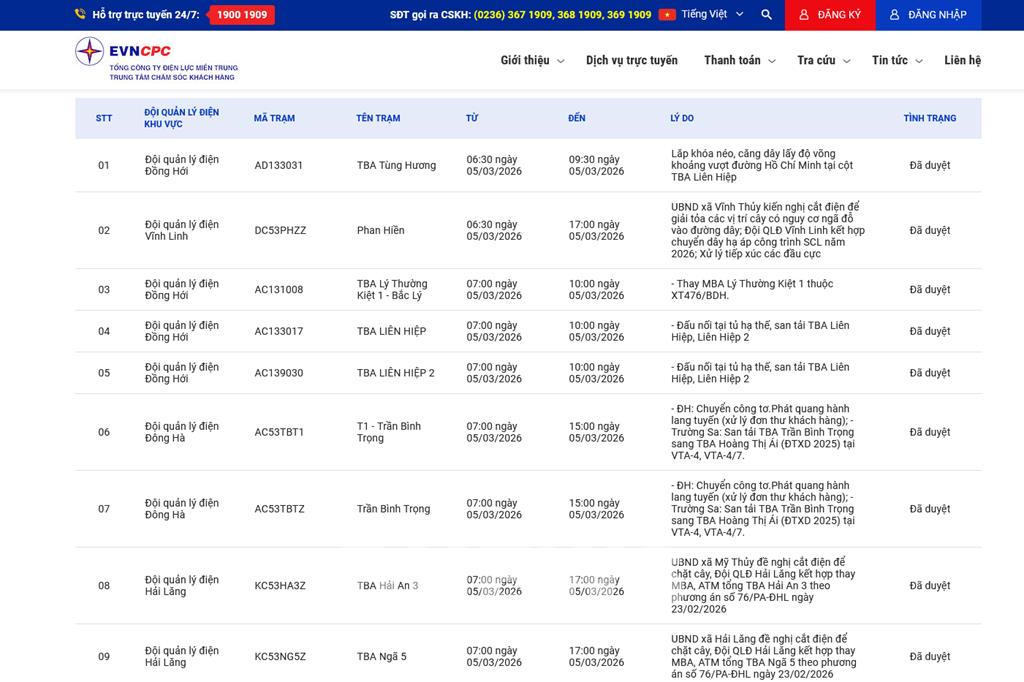Click the MÃ TRẠM column header
The image size is (1024, 682).
tap(274, 118)
